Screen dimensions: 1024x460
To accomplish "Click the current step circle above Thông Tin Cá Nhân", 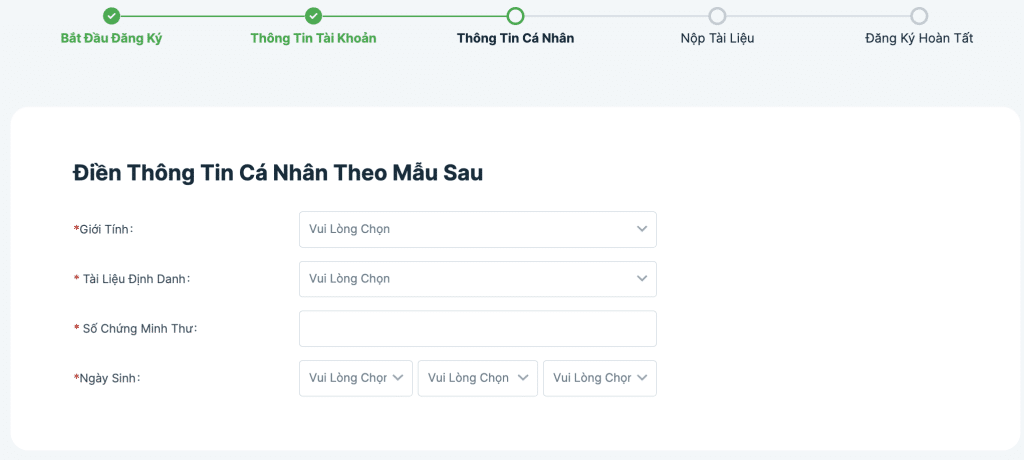I will (515, 16).
